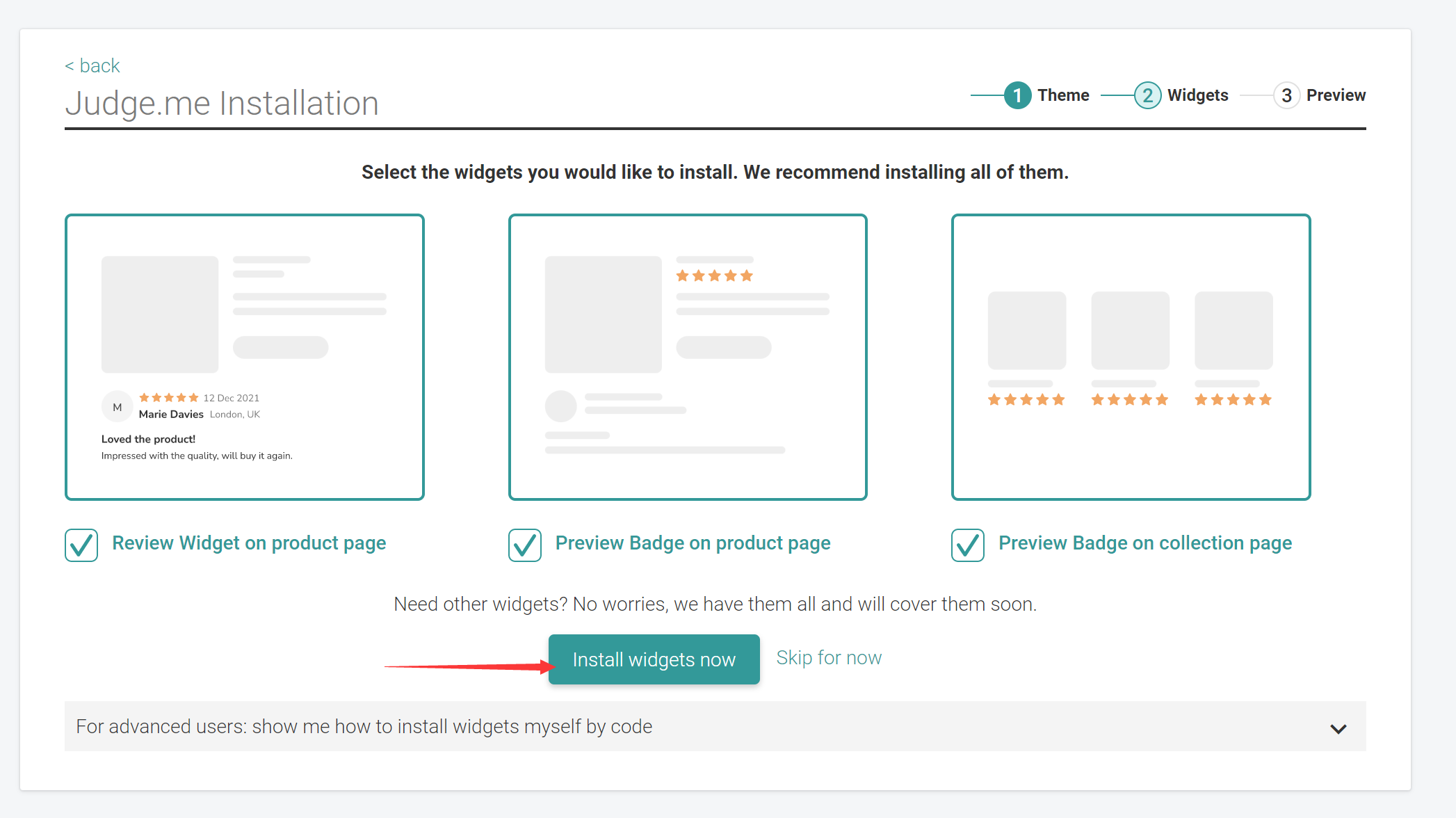This screenshot has width=1456, height=818.
Task: Select step 3 Preview circle icon
Action: (x=1286, y=95)
